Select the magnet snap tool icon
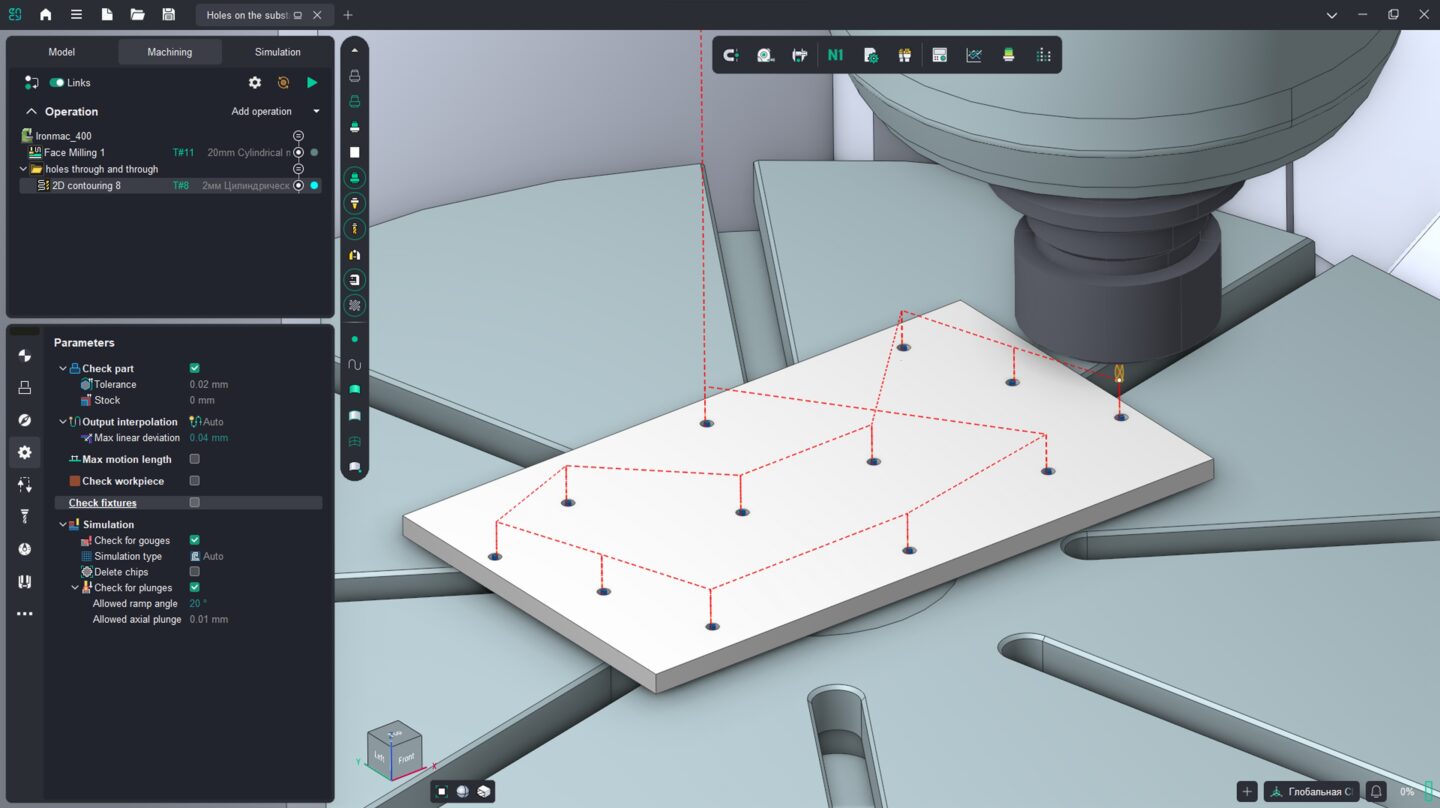The width and height of the screenshot is (1440, 808). [x=731, y=55]
